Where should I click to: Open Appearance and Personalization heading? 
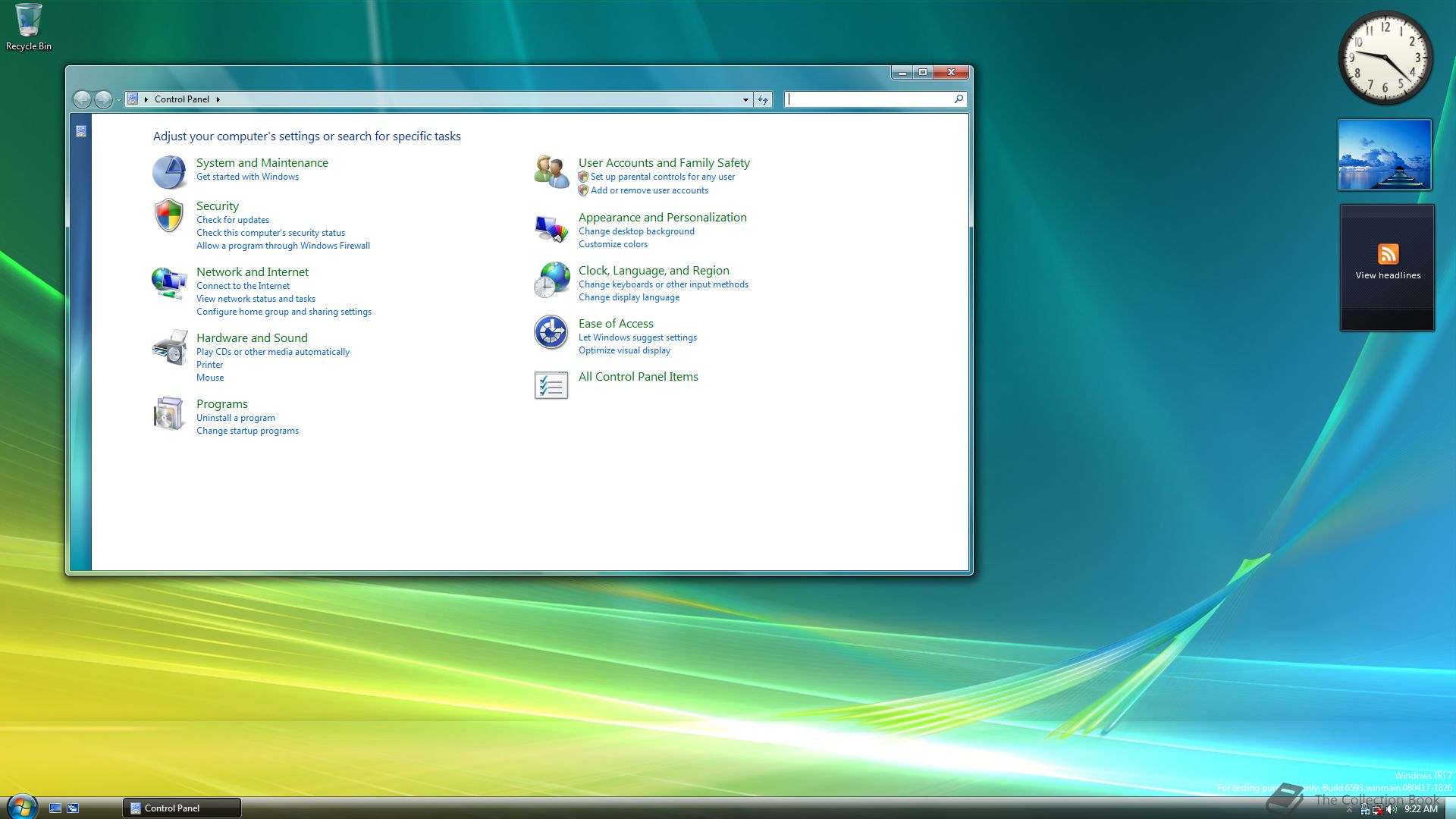(663, 217)
